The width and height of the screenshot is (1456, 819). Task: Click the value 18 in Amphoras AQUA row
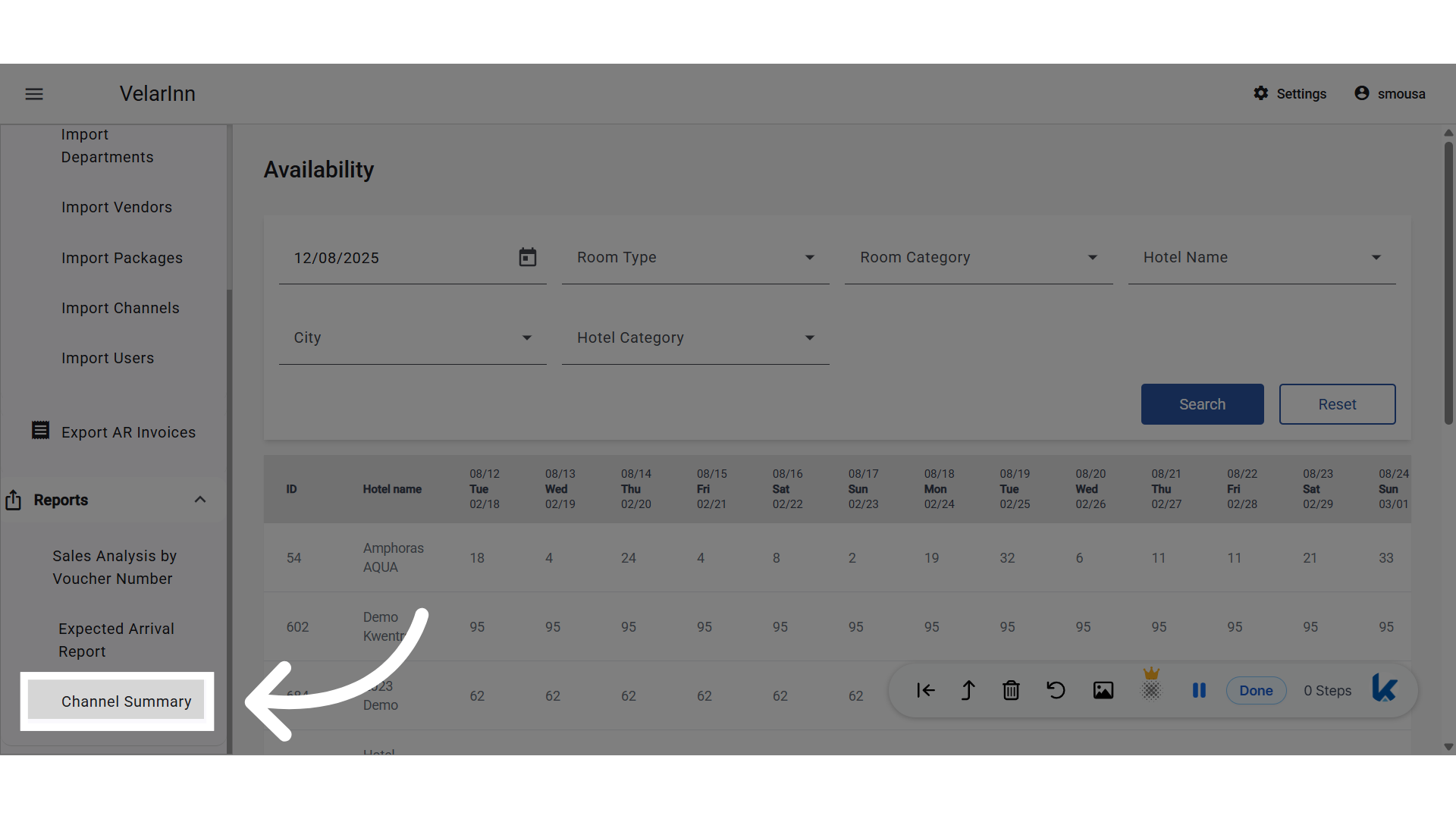pyautogui.click(x=477, y=558)
